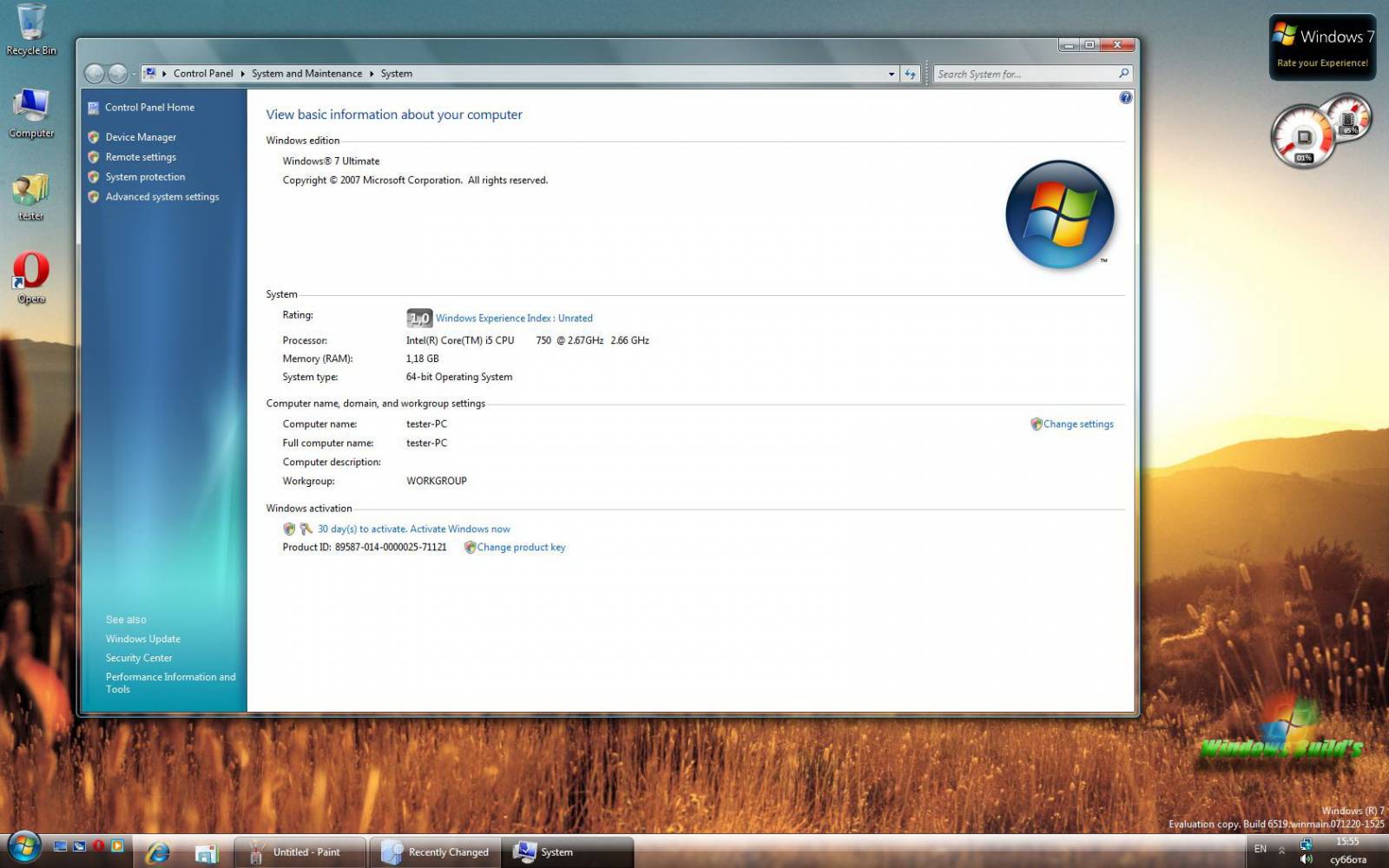Select the System taskbar button
This screenshot has height=868, width=1389.
tap(569, 852)
